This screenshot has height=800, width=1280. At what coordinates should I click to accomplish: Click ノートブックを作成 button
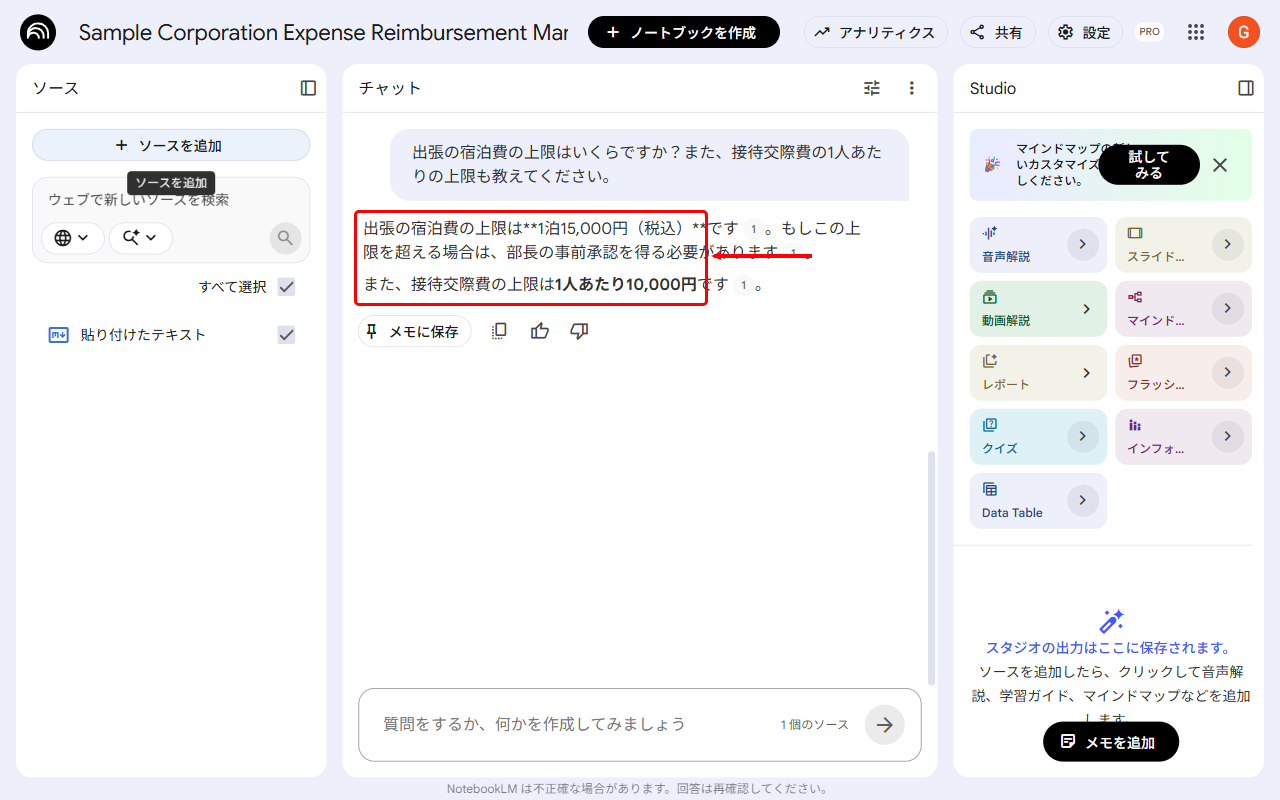tap(684, 32)
